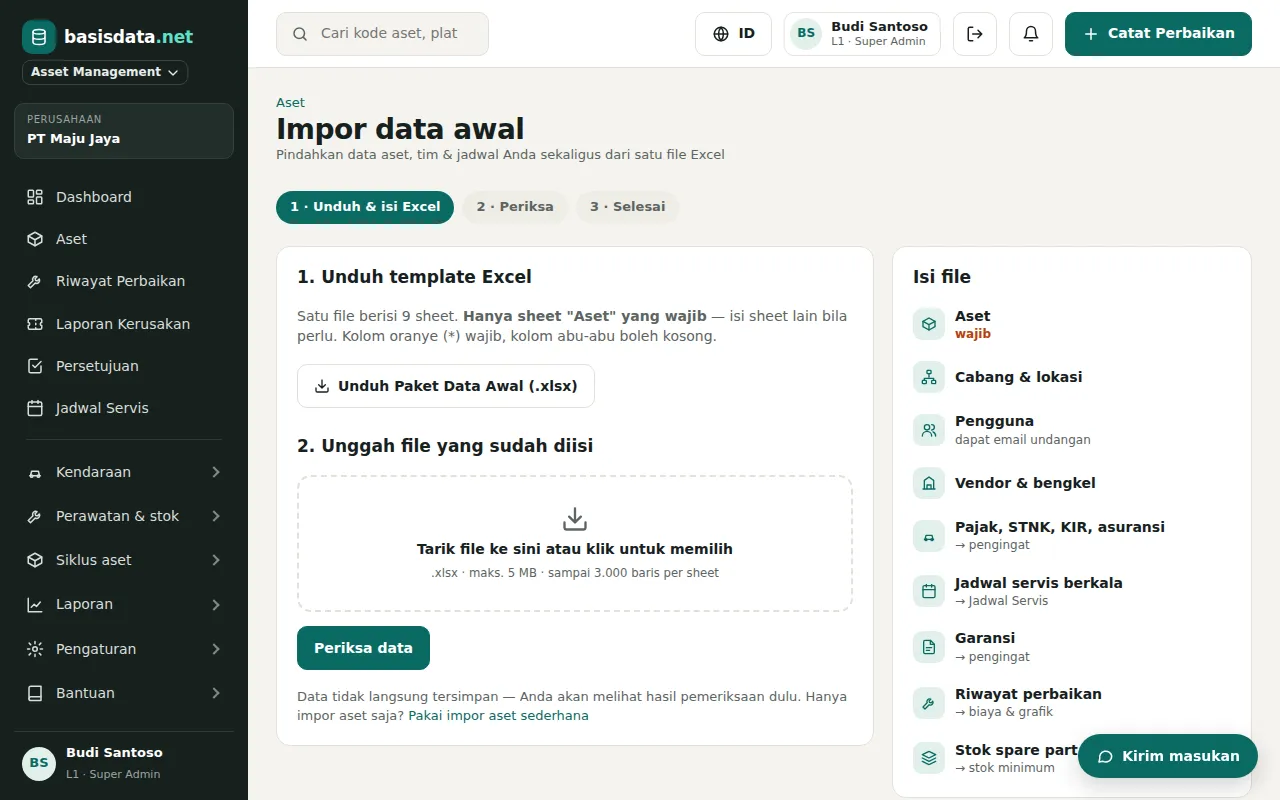Click the Catat Perbaikan button
The width and height of the screenshot is (1280, 800).
(x=1158, y=34)
